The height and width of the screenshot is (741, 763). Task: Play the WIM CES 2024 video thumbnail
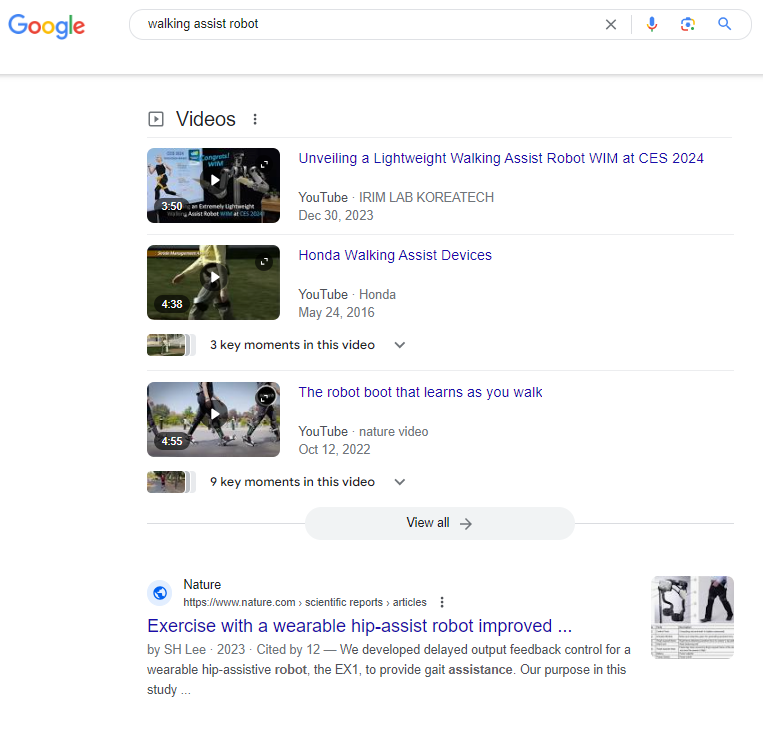[x=213, y=185]
